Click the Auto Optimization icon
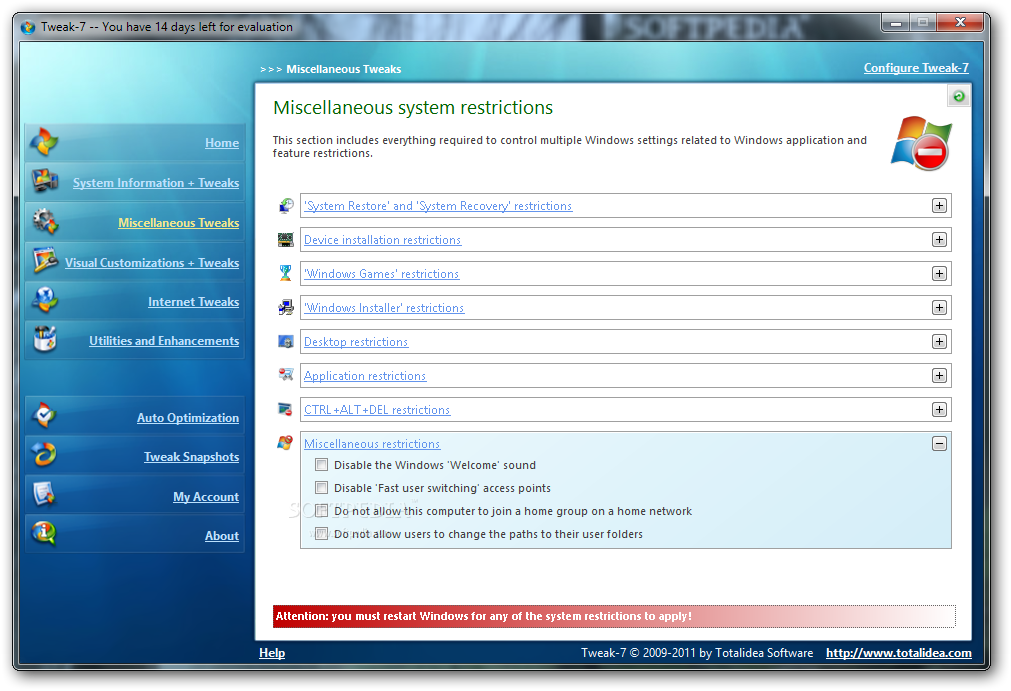 44,416
